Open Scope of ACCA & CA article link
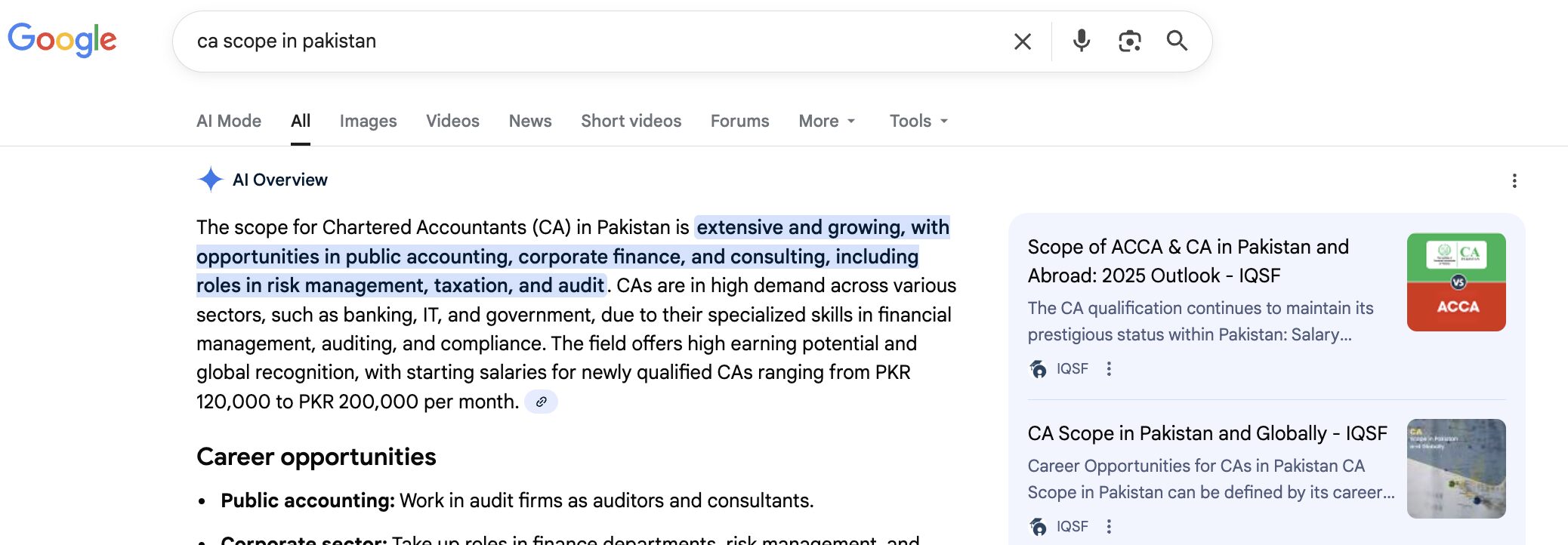This screenshot has width=1568, height=545. click(x=1187, y=261)
